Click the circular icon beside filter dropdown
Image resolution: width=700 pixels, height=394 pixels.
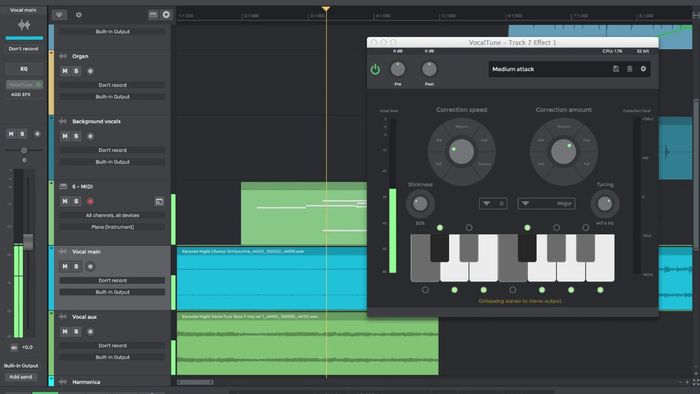pos(79,15)
